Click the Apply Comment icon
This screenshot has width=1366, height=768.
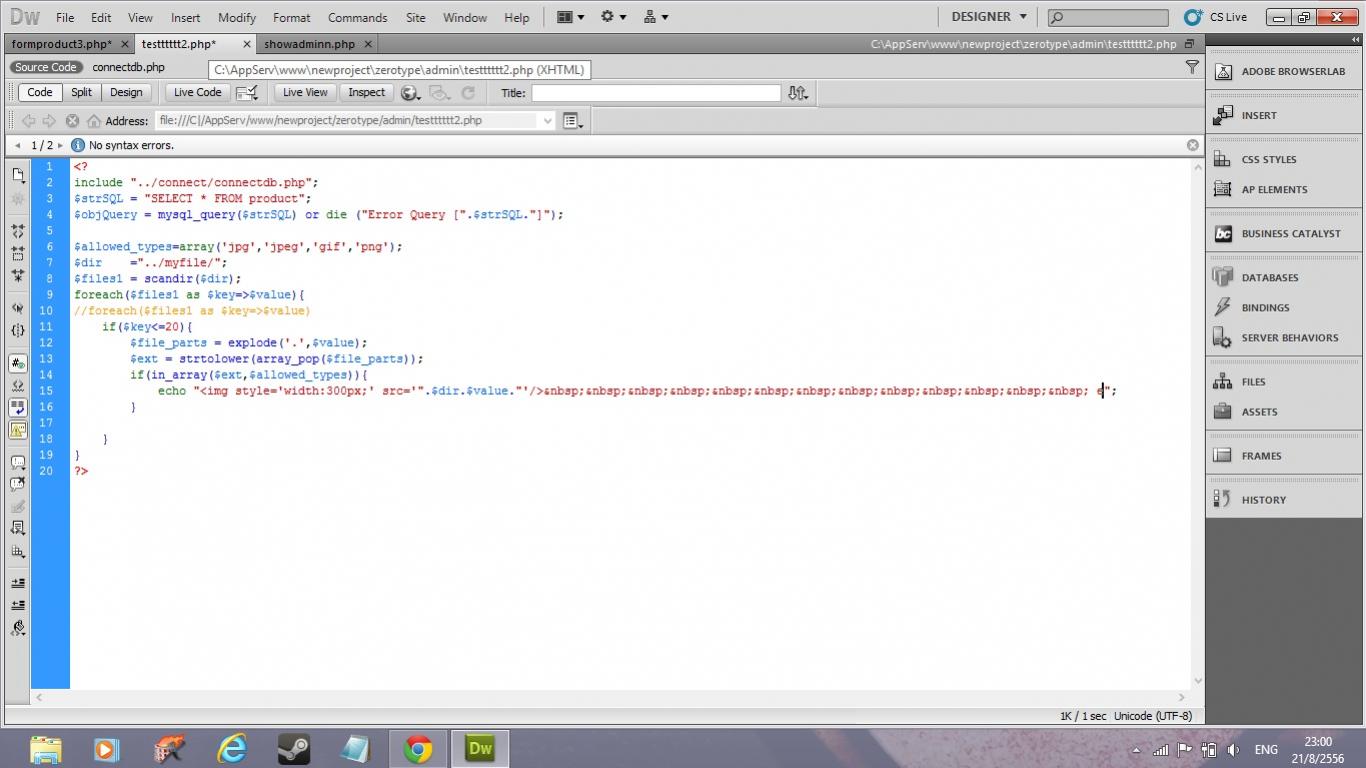18,463
